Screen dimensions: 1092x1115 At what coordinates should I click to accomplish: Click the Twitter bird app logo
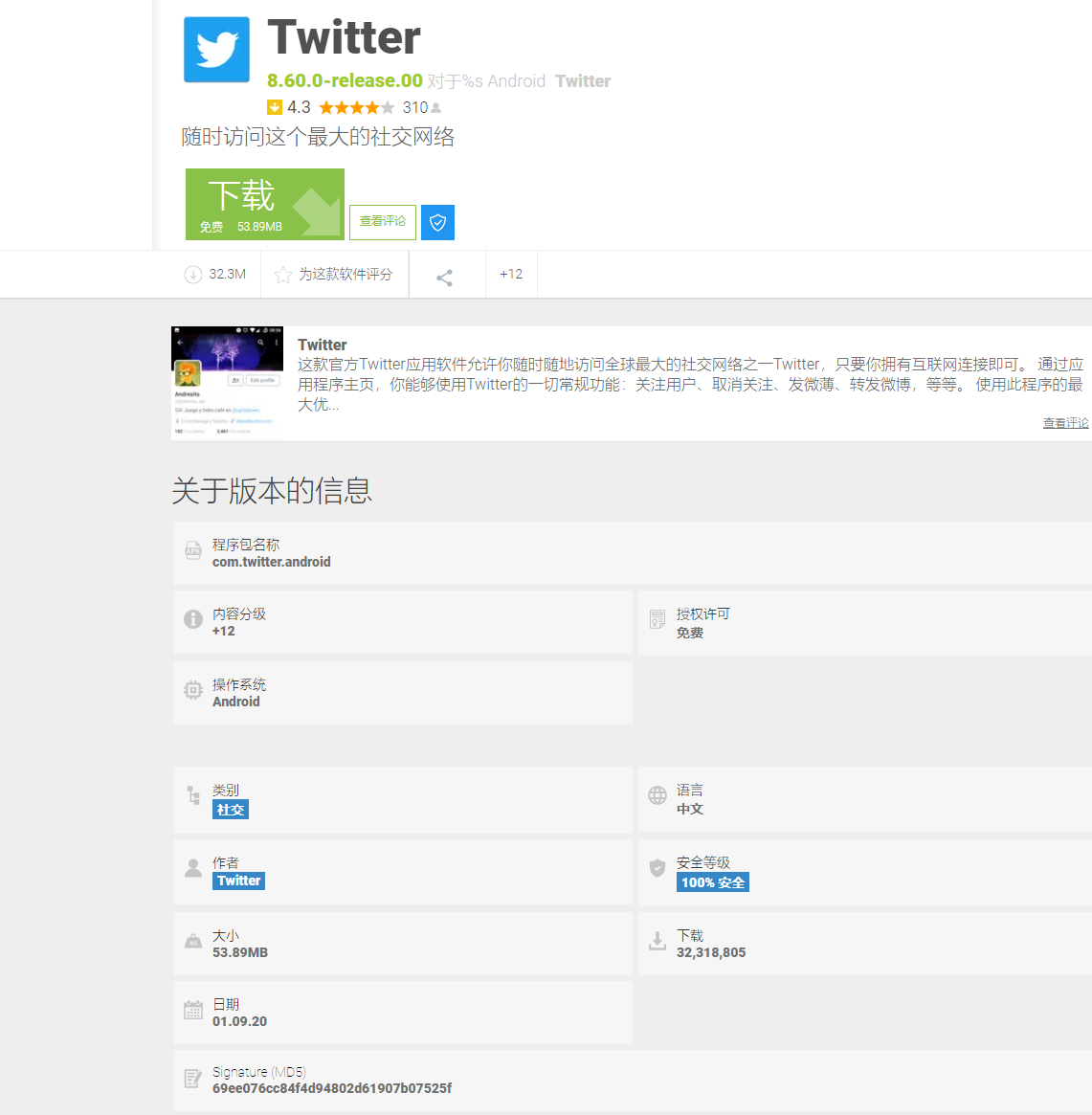click(x=216, y=49)
